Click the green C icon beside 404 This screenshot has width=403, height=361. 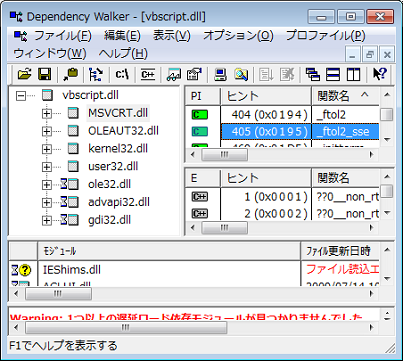point(200,115)
